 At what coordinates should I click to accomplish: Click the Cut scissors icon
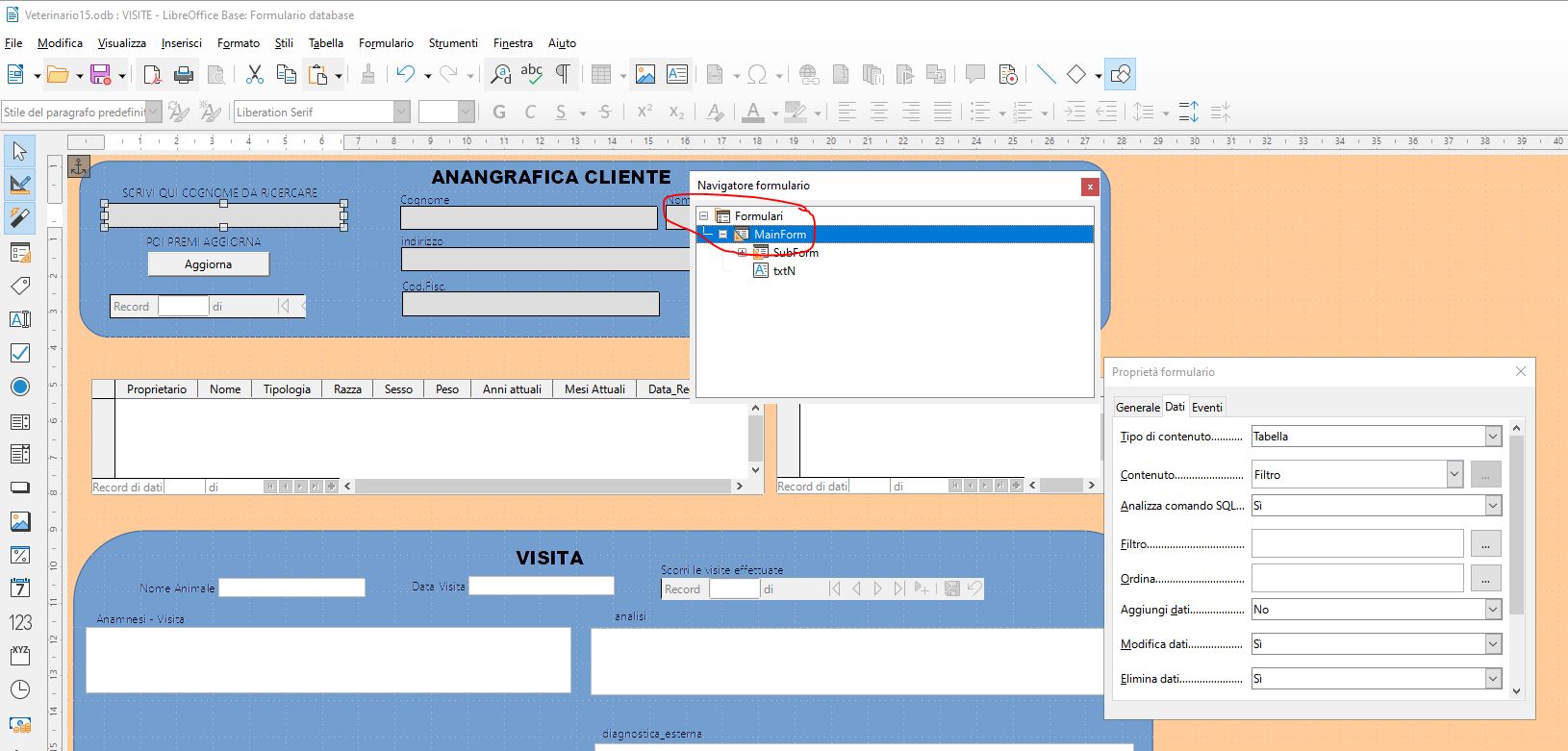pyautogui.click(x=254, y=74)
